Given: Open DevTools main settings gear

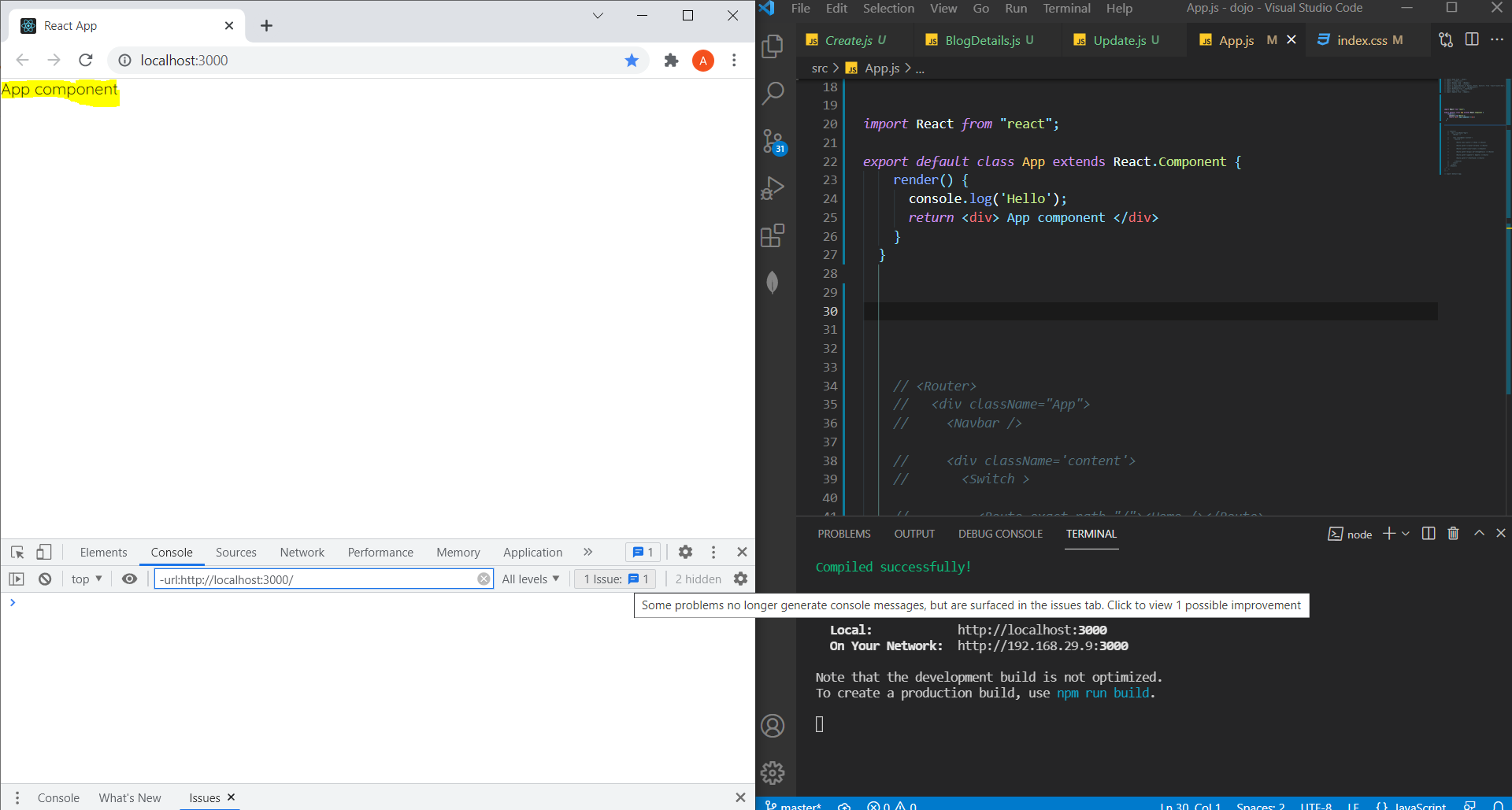Looking at the screenshot, I should click(685, 553).
